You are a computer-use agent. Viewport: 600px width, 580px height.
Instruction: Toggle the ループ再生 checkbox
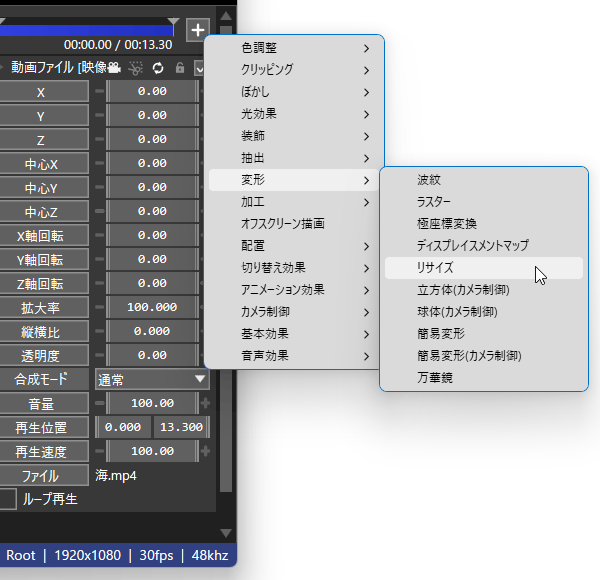[x=8, y=499]
